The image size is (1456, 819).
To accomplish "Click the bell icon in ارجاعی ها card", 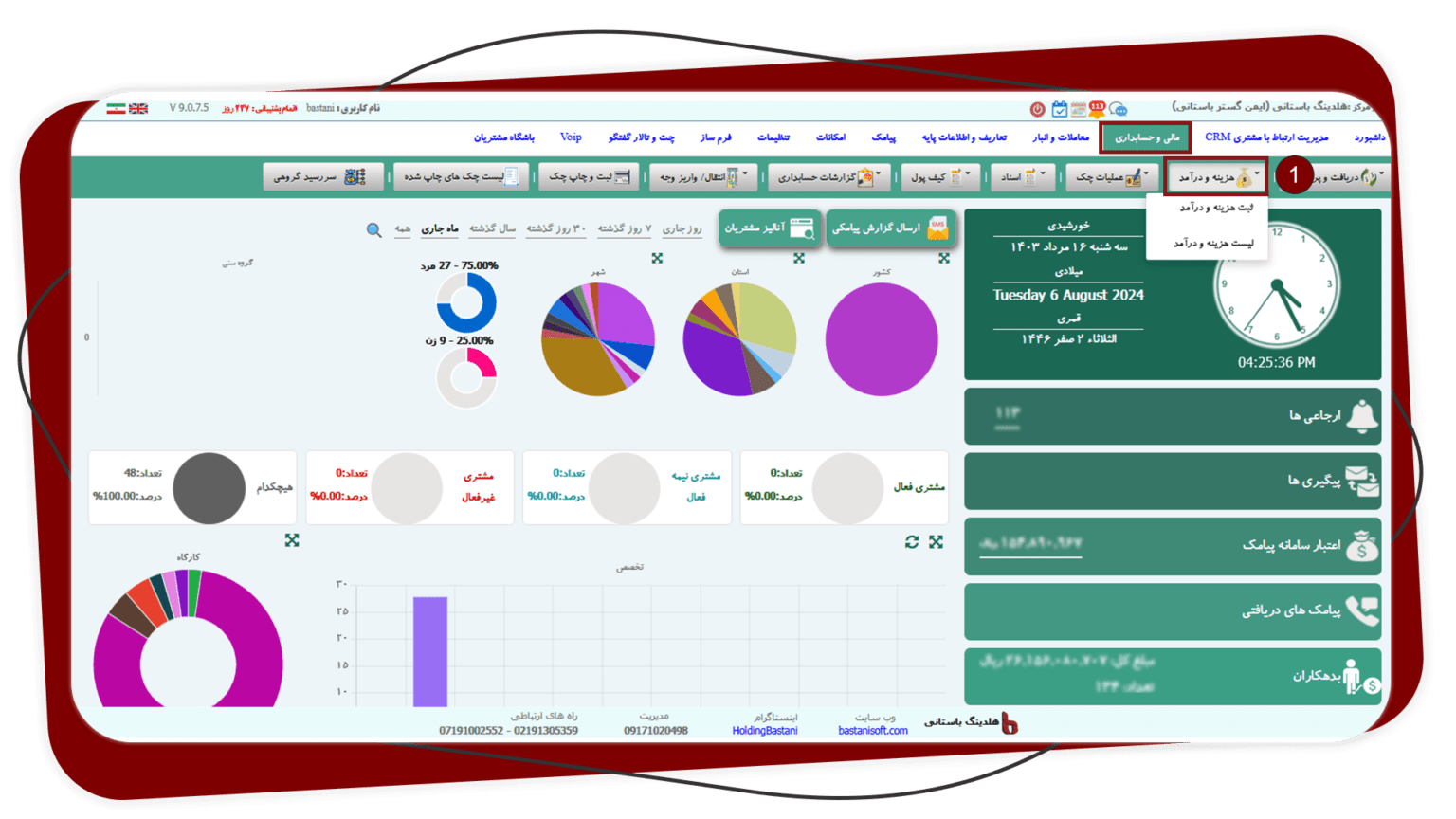I will coord(1362,416).
